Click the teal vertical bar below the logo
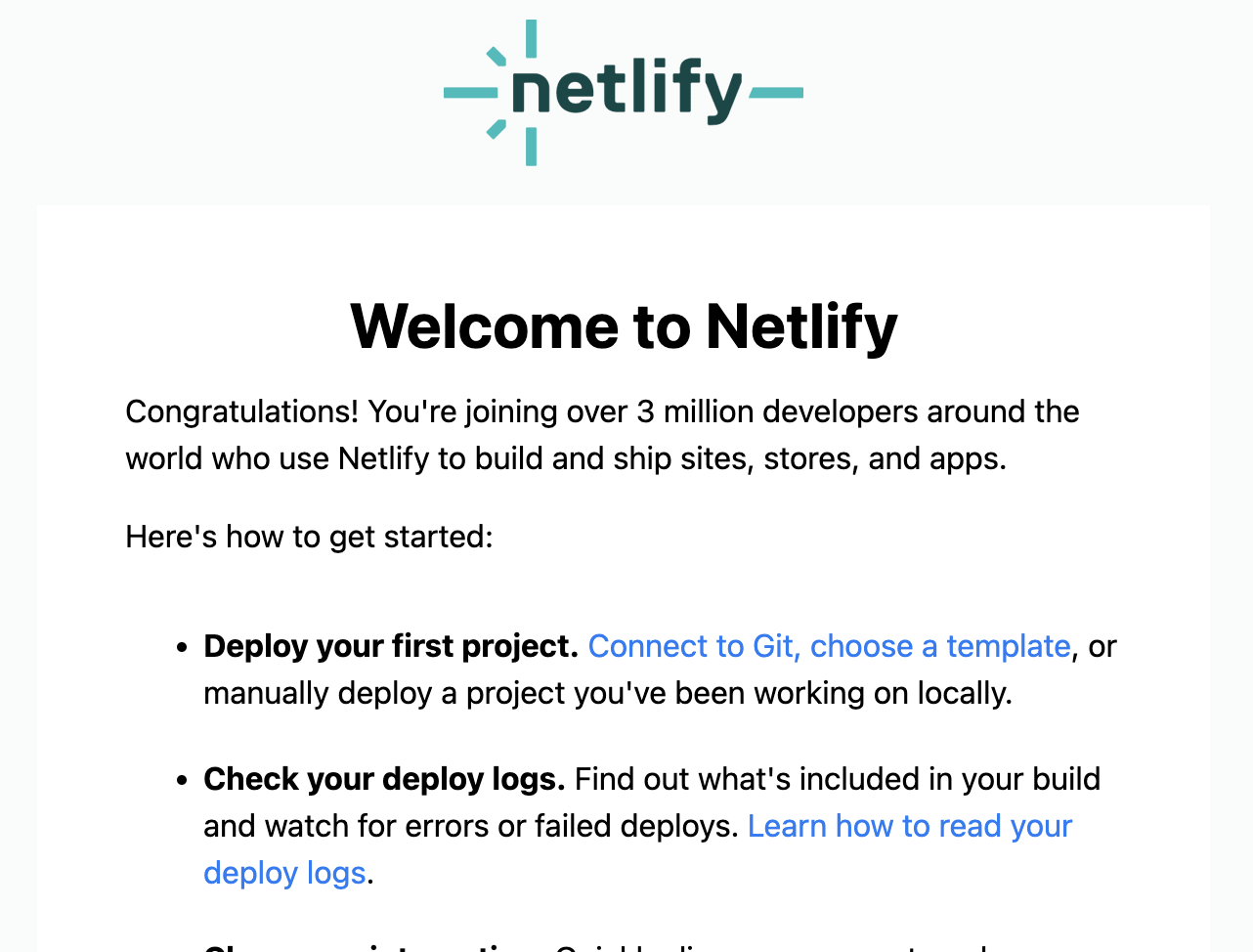Image resolution: width=1253 pixels, height=952 pixels. point(531,147)
